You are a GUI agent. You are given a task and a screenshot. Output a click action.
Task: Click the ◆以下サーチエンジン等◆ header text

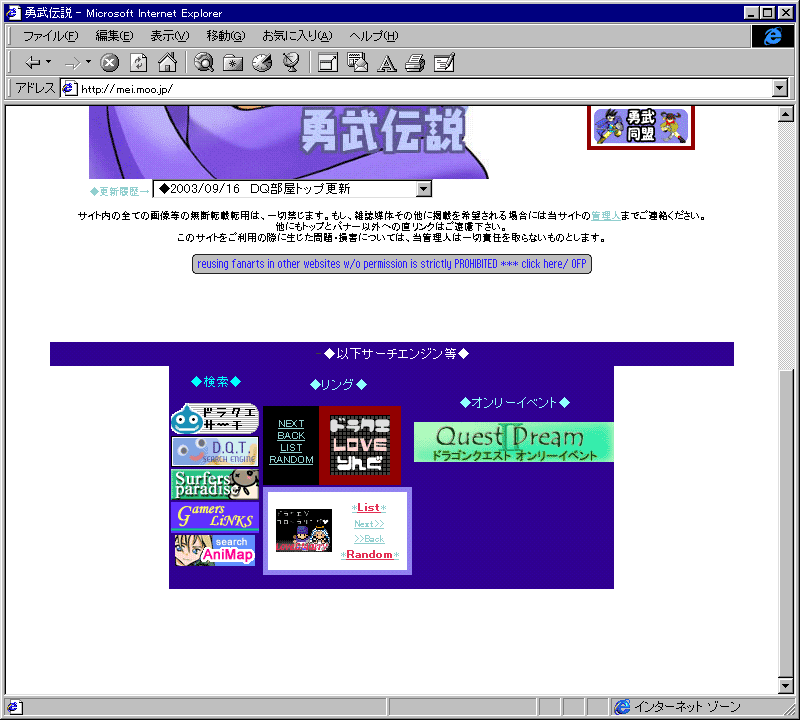(396, 354)
